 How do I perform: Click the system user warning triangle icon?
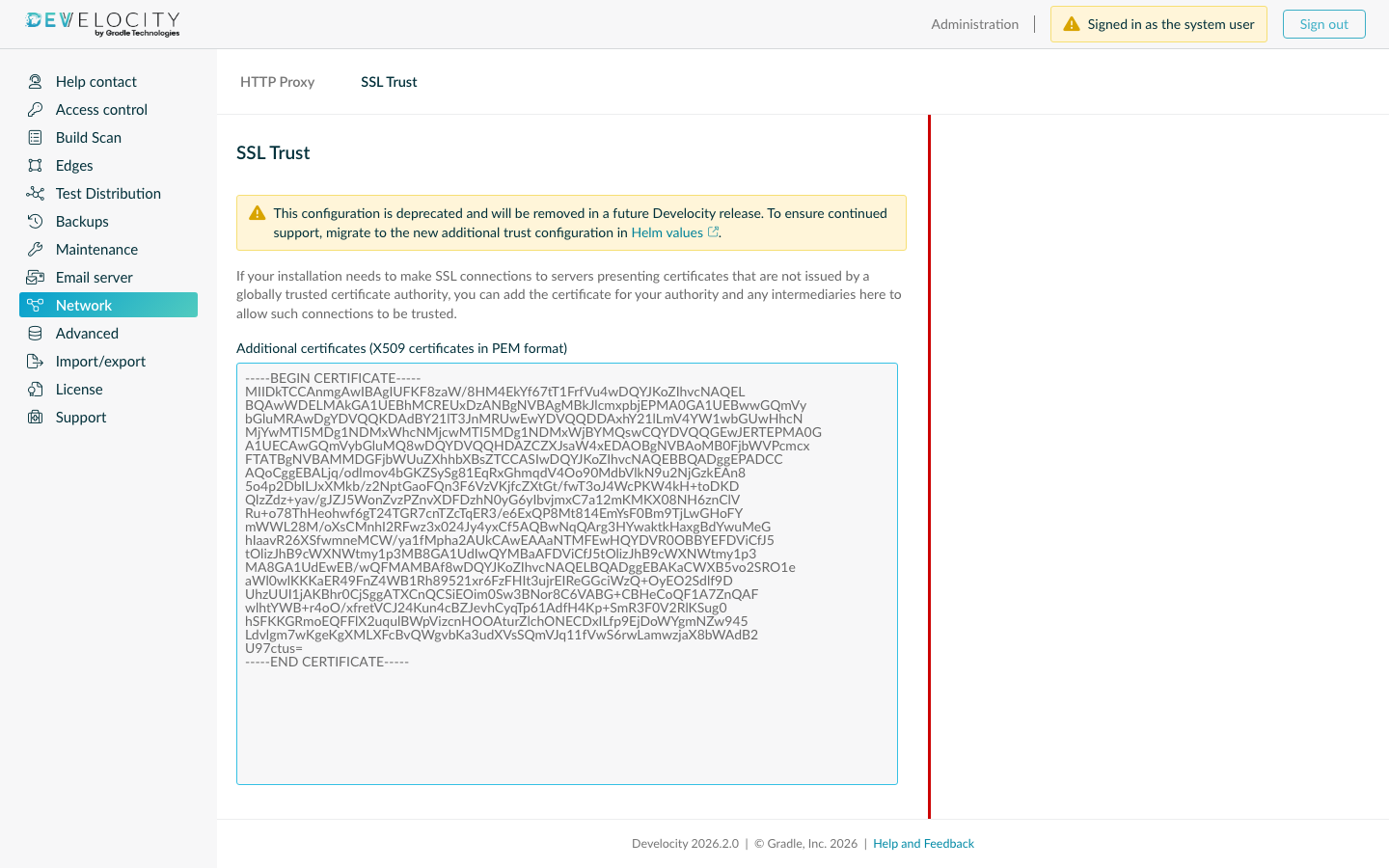[1072, 24]
